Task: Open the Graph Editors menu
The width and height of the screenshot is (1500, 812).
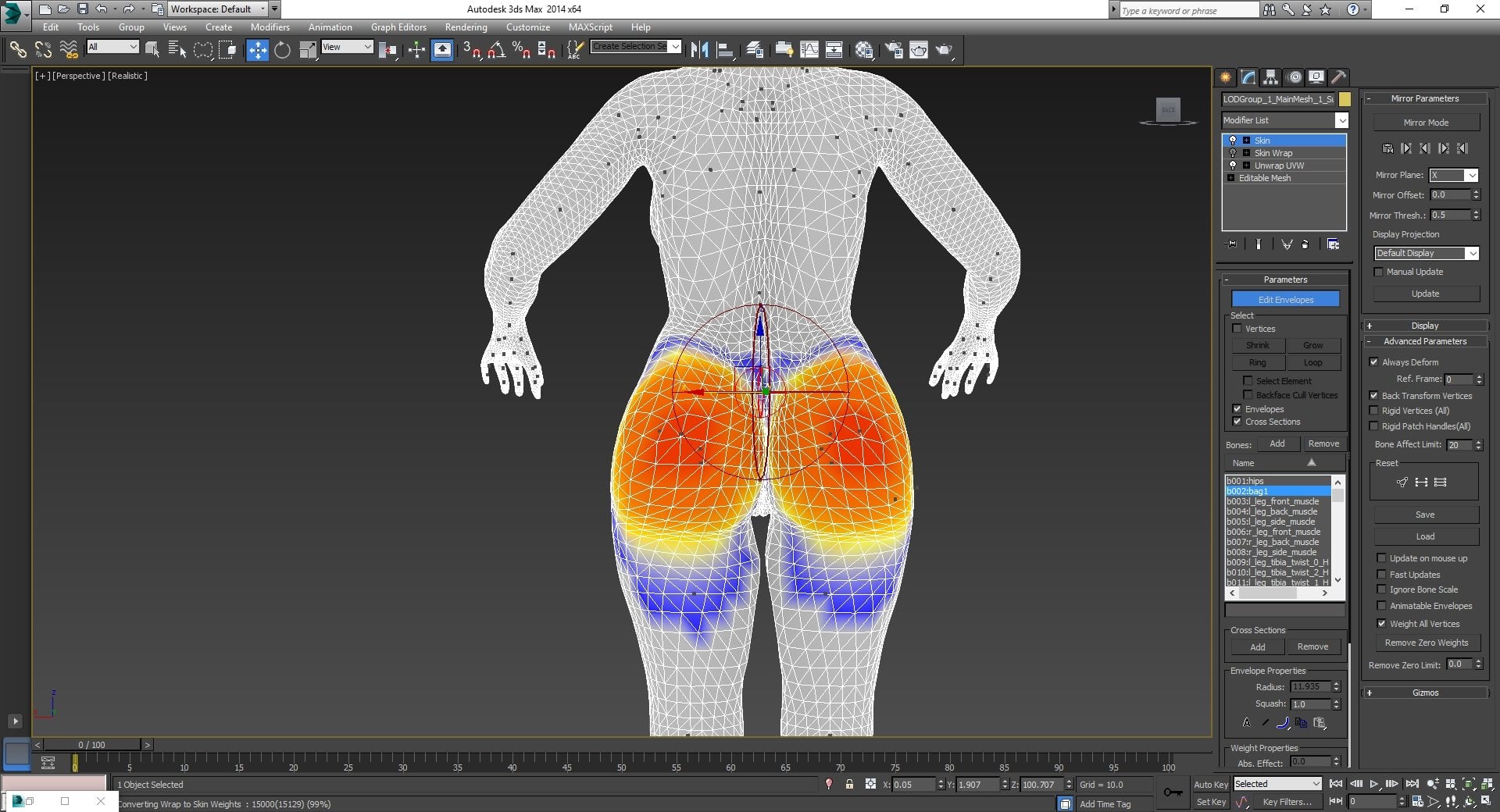Action: [398, 27]
